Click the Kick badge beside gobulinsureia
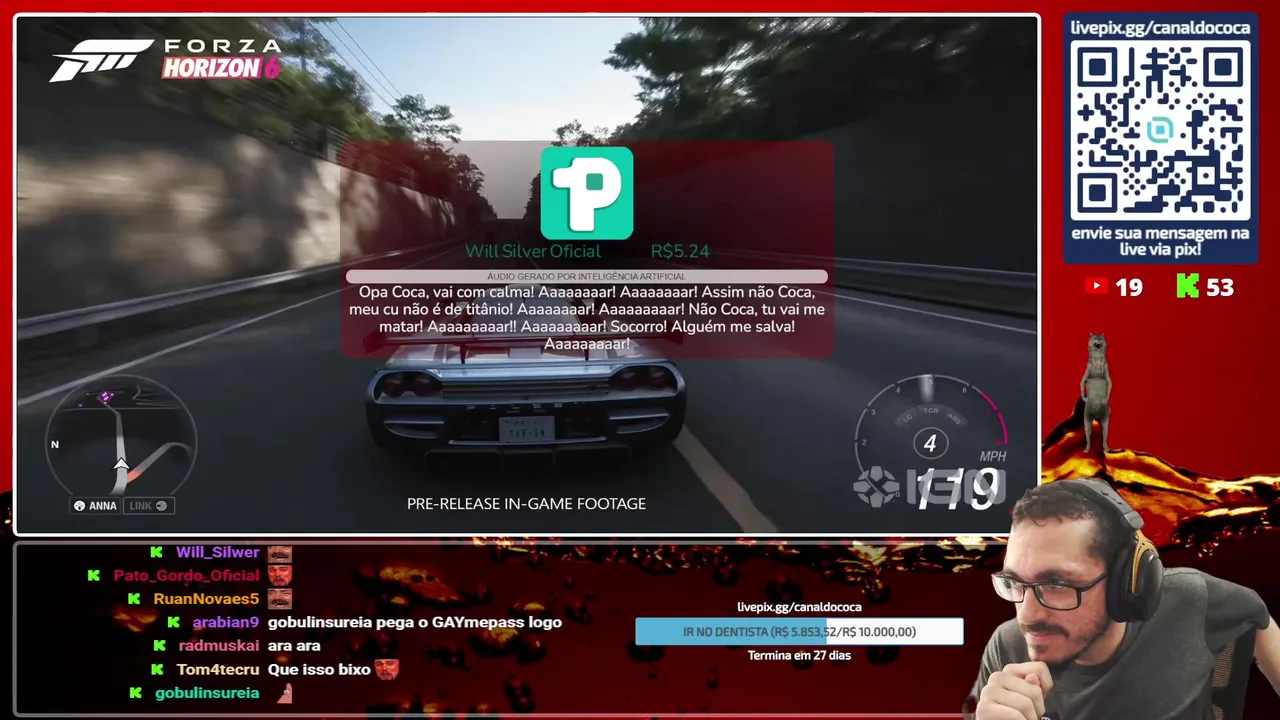 coord(135,693)
